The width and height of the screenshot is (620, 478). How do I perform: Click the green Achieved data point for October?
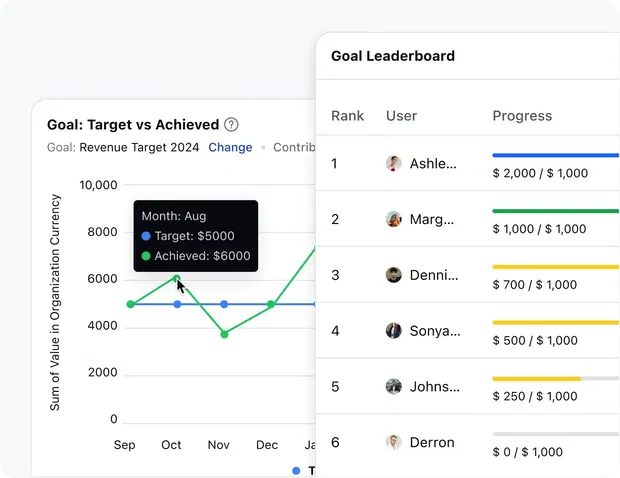(177, 279)
